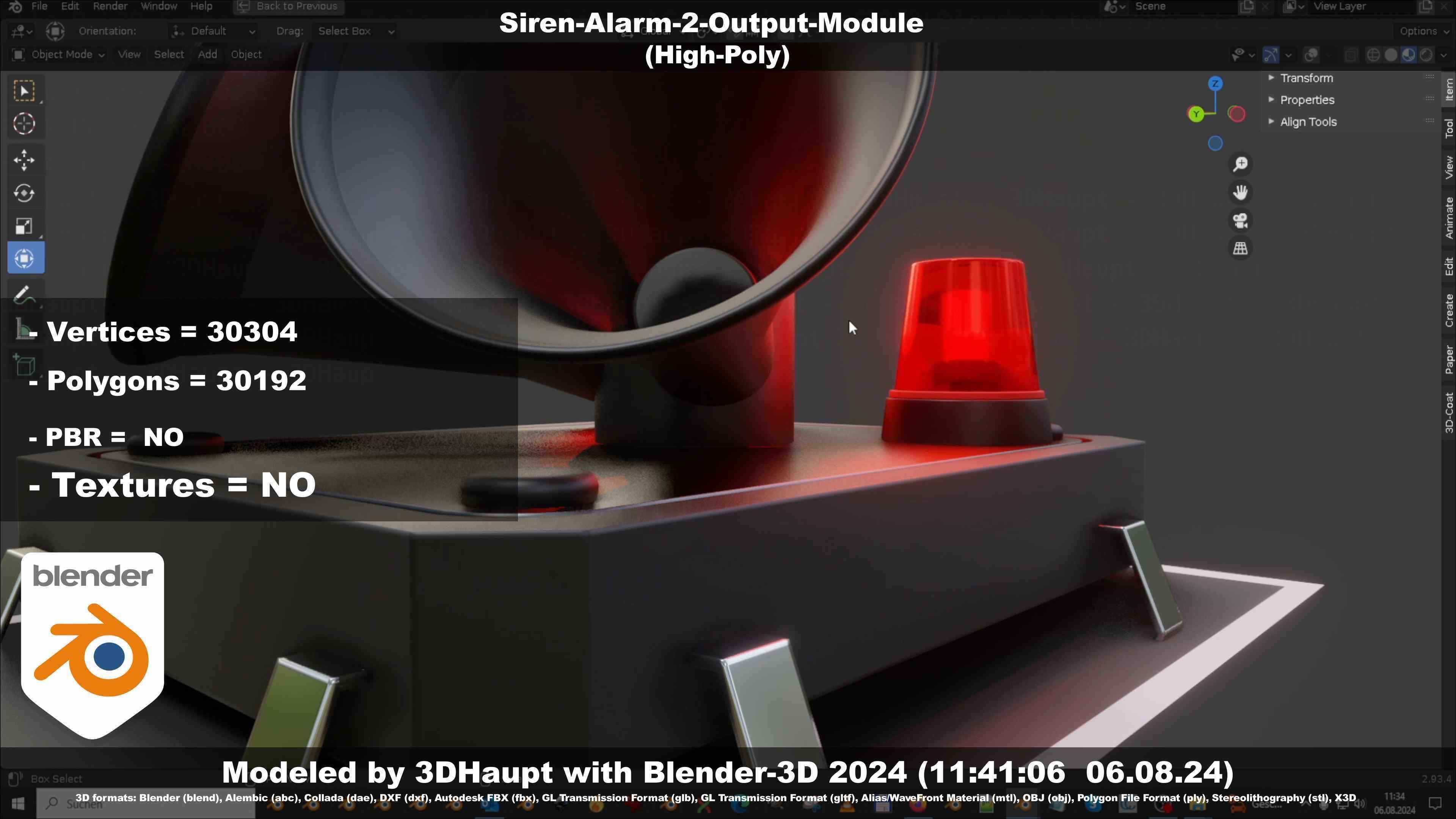Click the new view layer copy icon
Viewport: 1456px width, 819px height.
(1425, 6)
